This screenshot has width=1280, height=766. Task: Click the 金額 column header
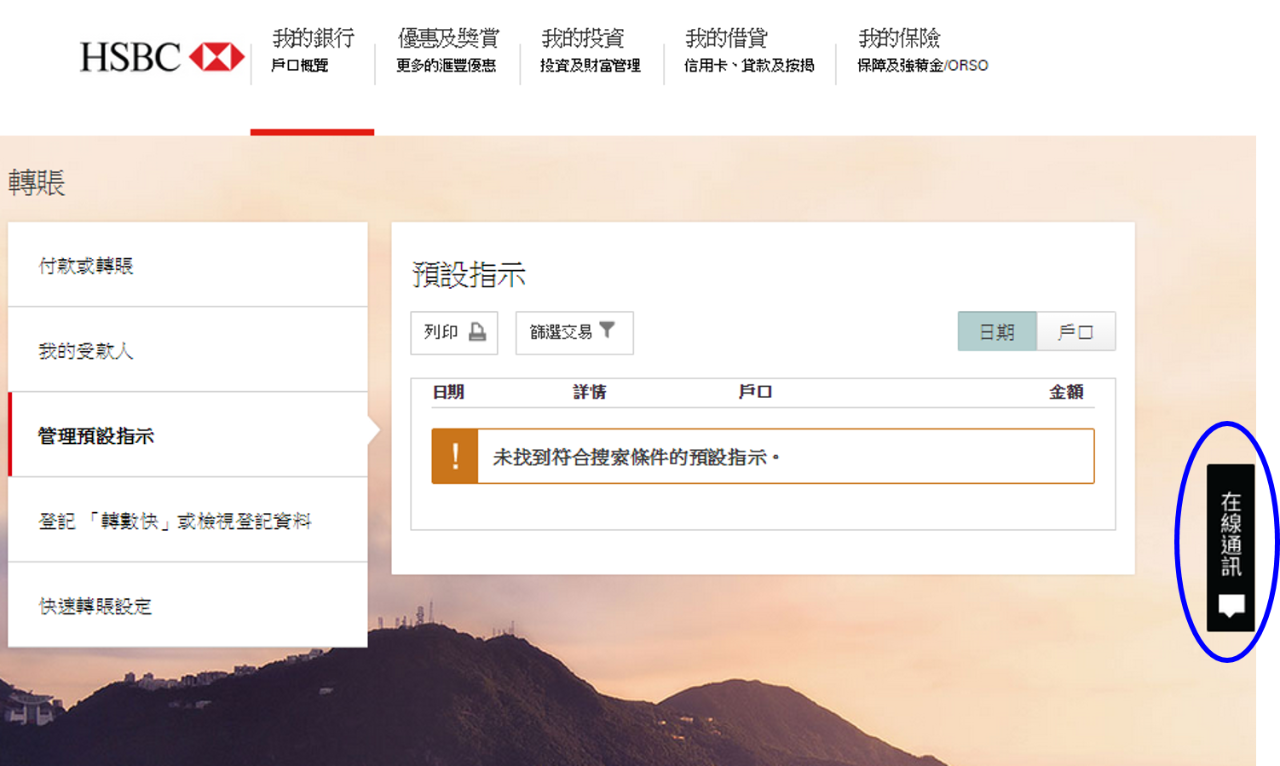[1066, 392]
